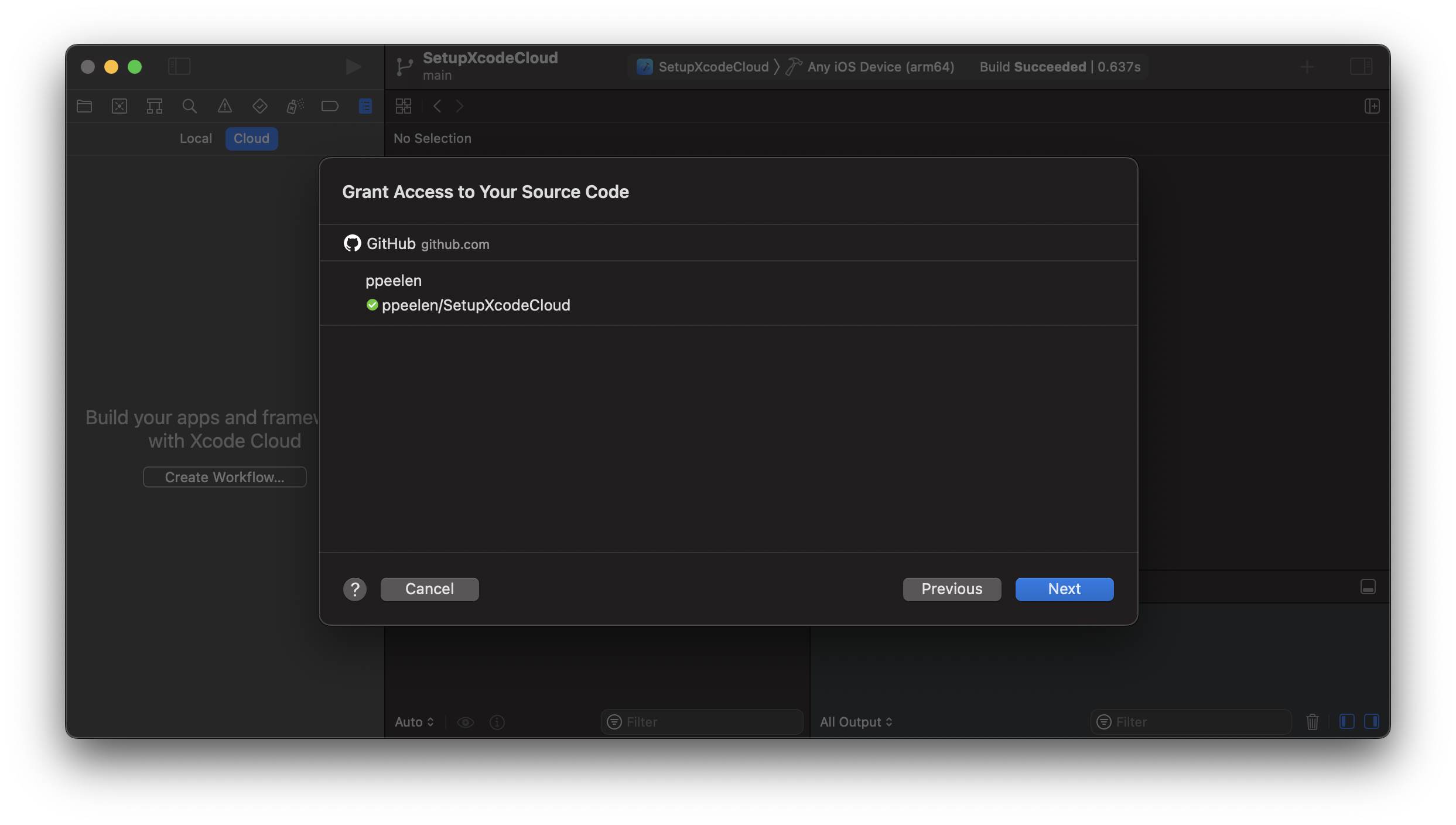Click the green checkmark repository status
Screen dimensions: 1456x825
click(372, 305)
